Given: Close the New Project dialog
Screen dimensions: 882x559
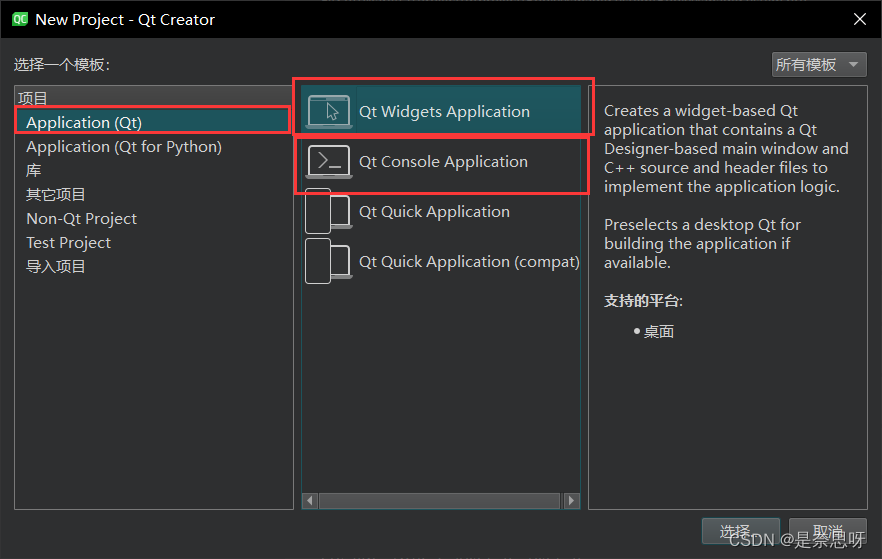Looking at the screenshot, I should (860, 19).
